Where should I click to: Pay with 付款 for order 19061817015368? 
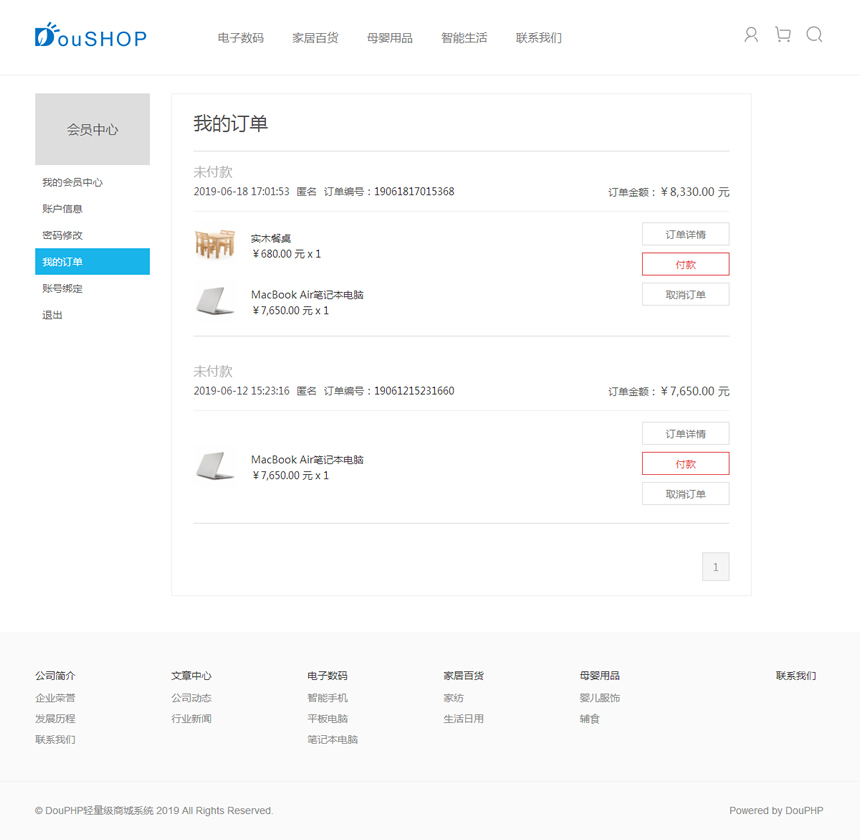point(686,264)
